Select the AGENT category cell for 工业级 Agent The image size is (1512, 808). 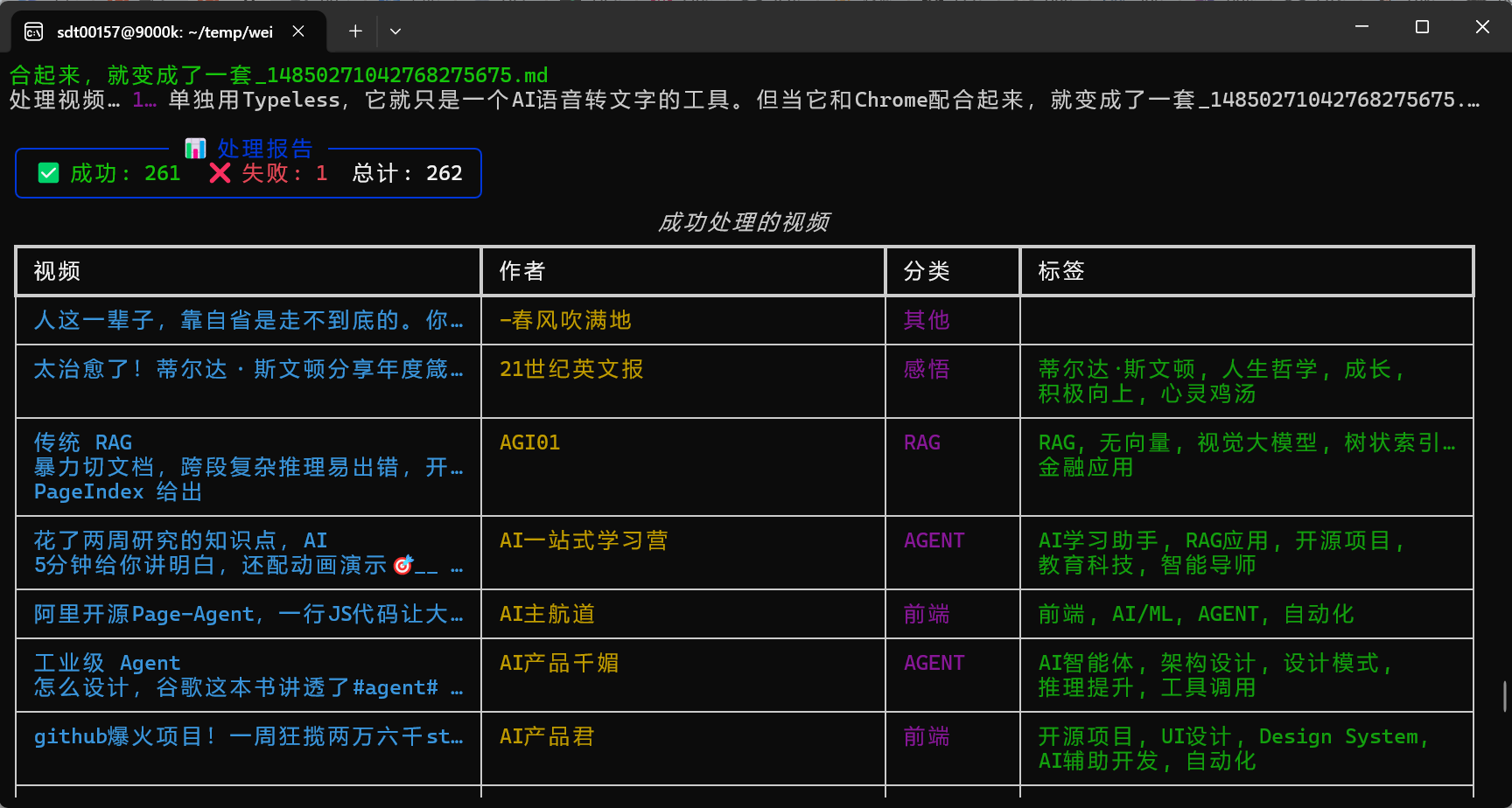click(934, 663)
